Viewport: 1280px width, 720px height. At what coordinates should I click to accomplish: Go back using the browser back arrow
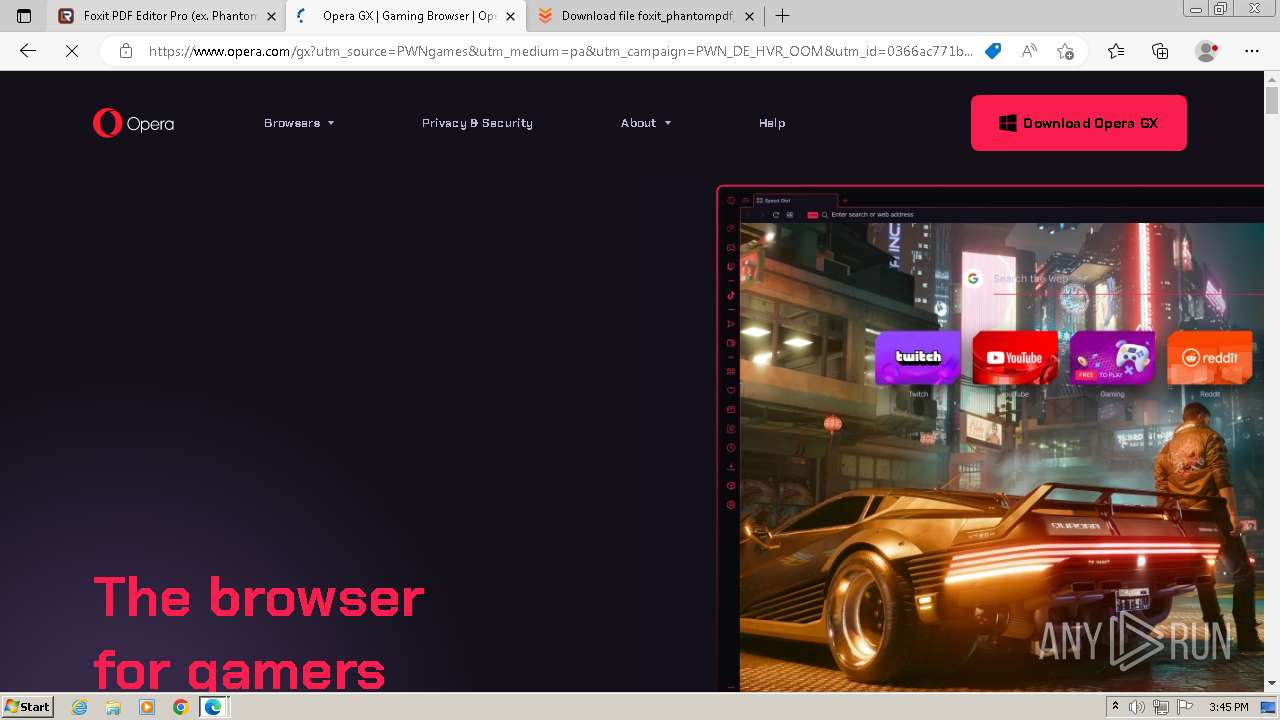pyautogui.click(x=28, y=51)
